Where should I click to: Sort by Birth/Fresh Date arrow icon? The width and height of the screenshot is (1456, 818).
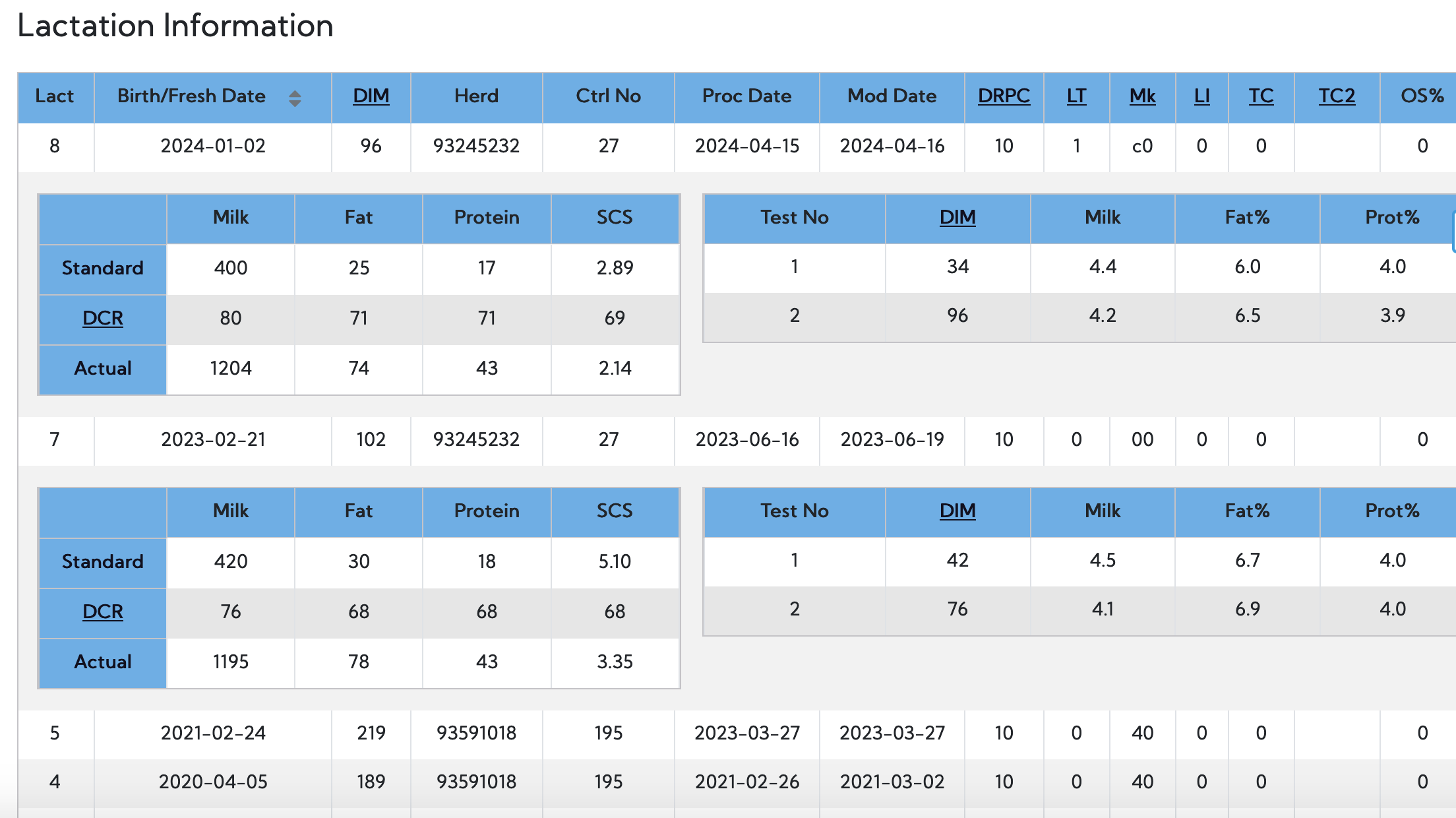point(295,98)
